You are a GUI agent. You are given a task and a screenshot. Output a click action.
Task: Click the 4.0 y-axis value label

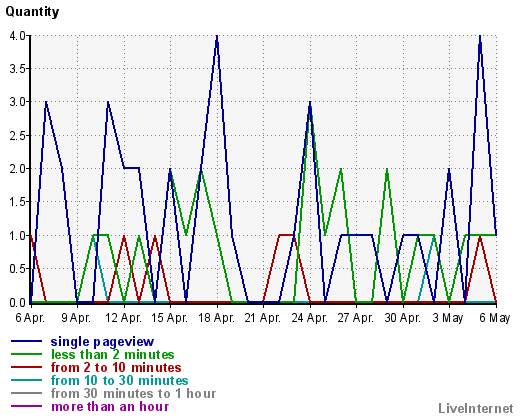coord(17,36)
